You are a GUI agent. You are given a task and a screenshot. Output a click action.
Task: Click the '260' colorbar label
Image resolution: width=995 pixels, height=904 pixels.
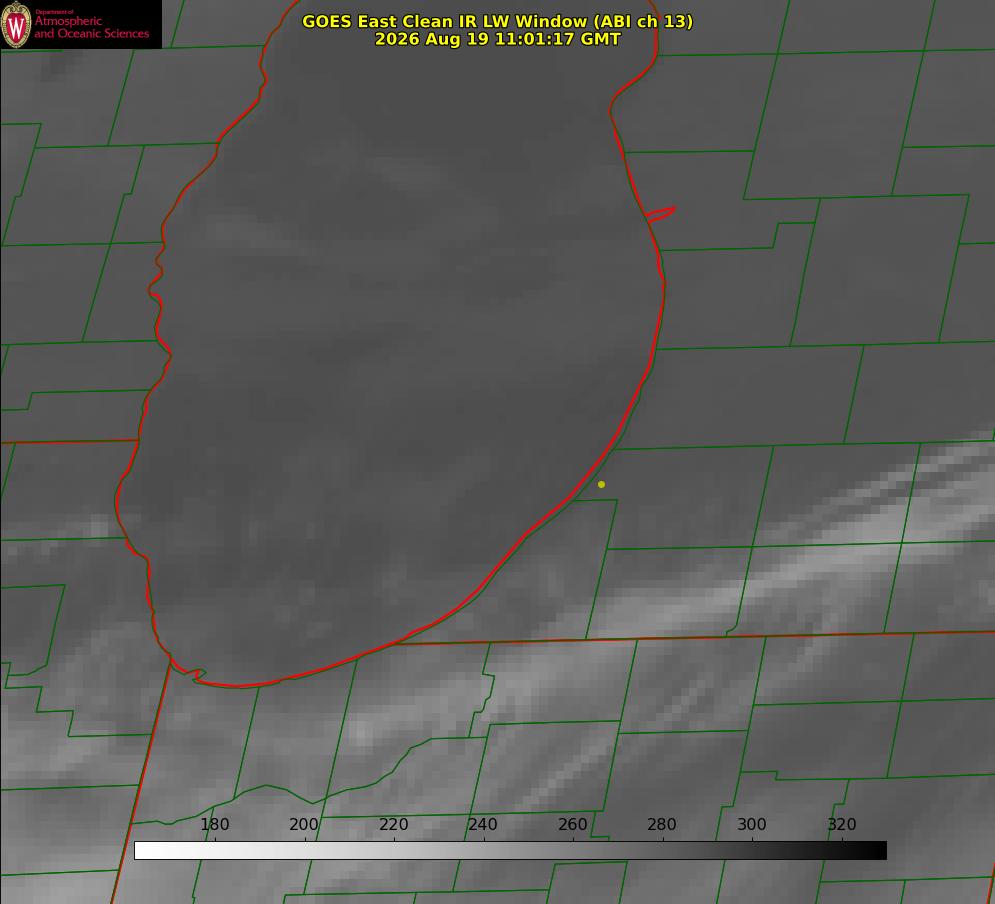pyautogui.click(x=572, y=824)
